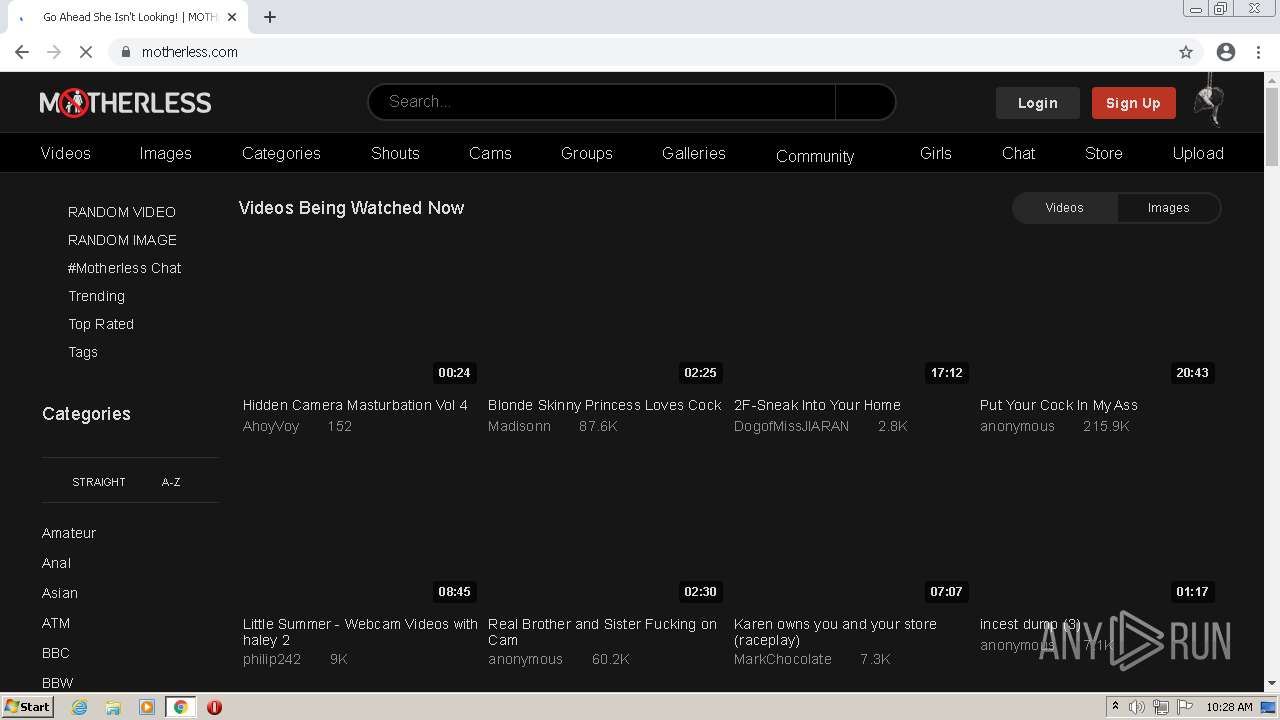
Task: Open the Galleries nav item
Action: tap(694, 153)
